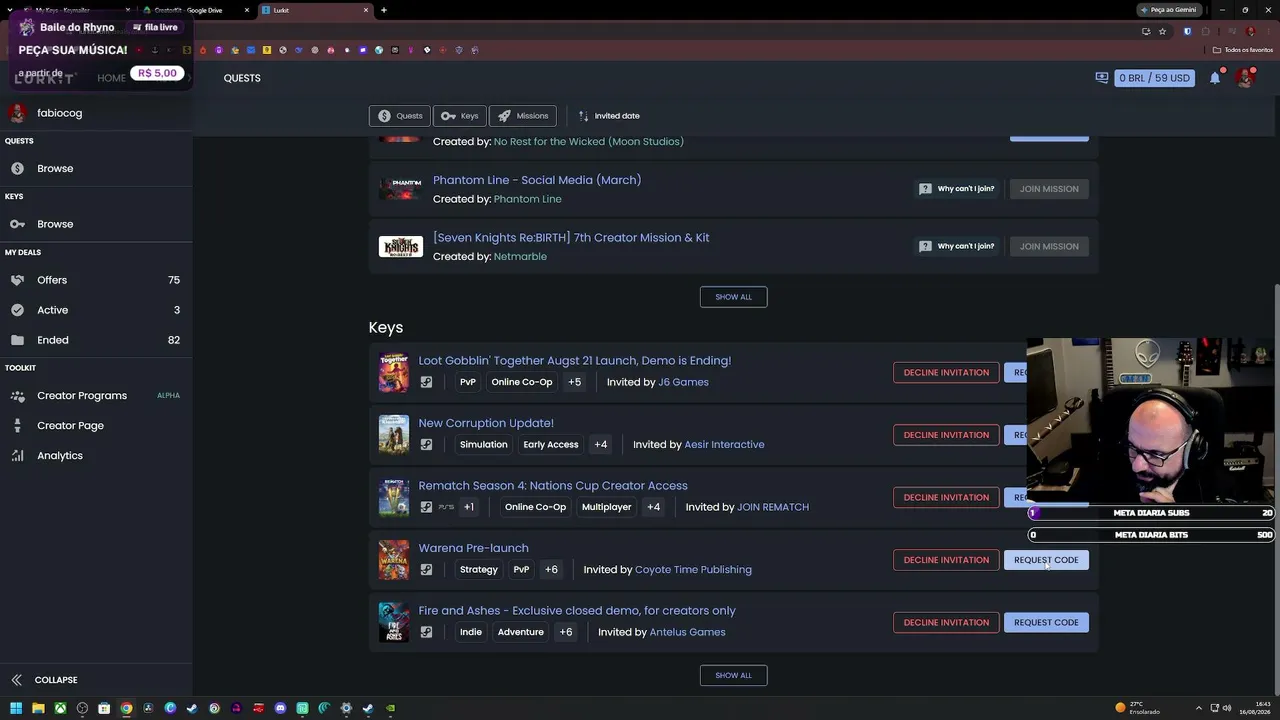The width and height of the screenshot is (1280, 720).
Task: Open Creator Page in toolkit
Action: tap(96, 426)
